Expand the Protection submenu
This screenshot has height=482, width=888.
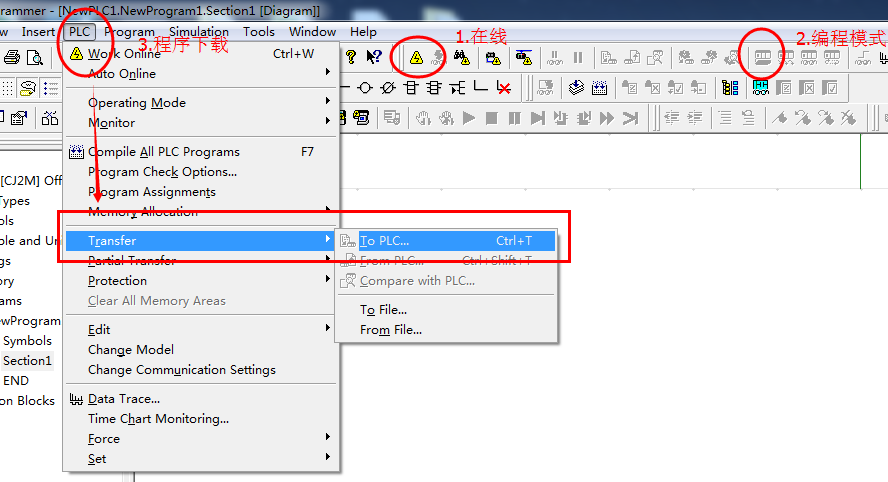coord(117,281)
